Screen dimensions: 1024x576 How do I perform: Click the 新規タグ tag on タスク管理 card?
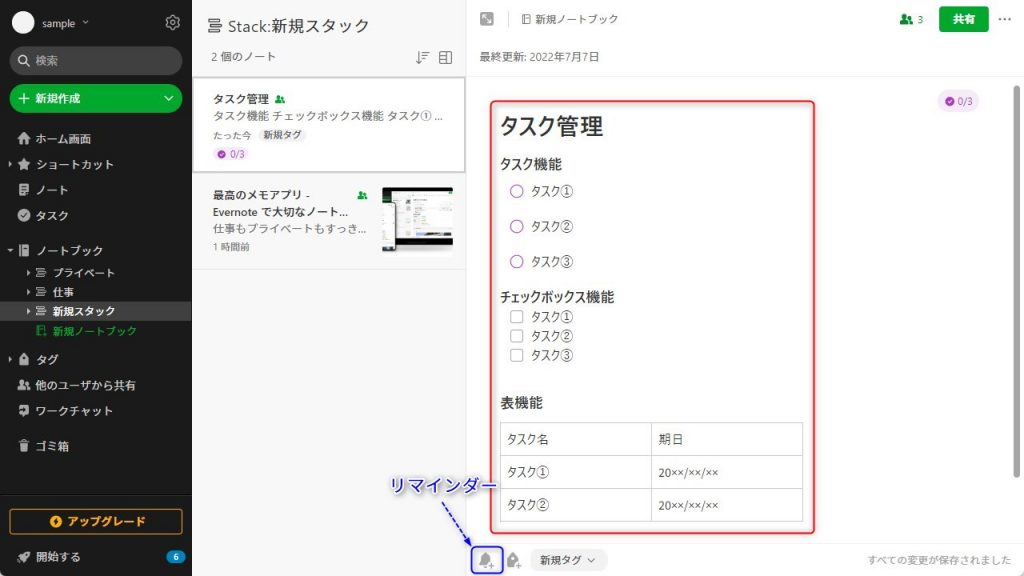click(x=282, y=135)
